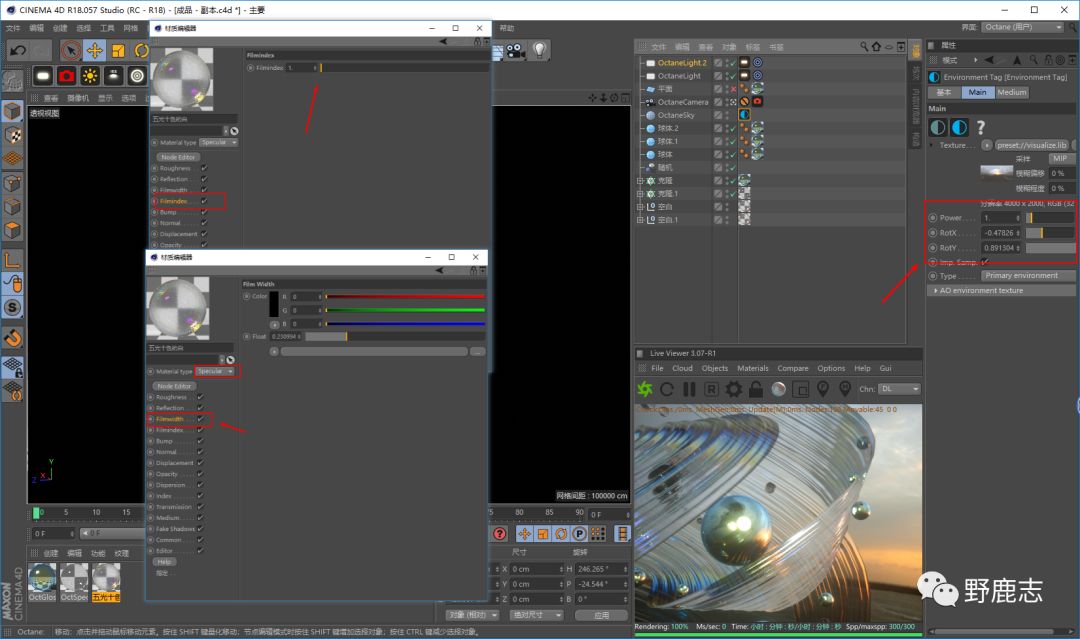Open Live Viewer settings gear icon
The image size is (1080, 639).
coord(734,389)
